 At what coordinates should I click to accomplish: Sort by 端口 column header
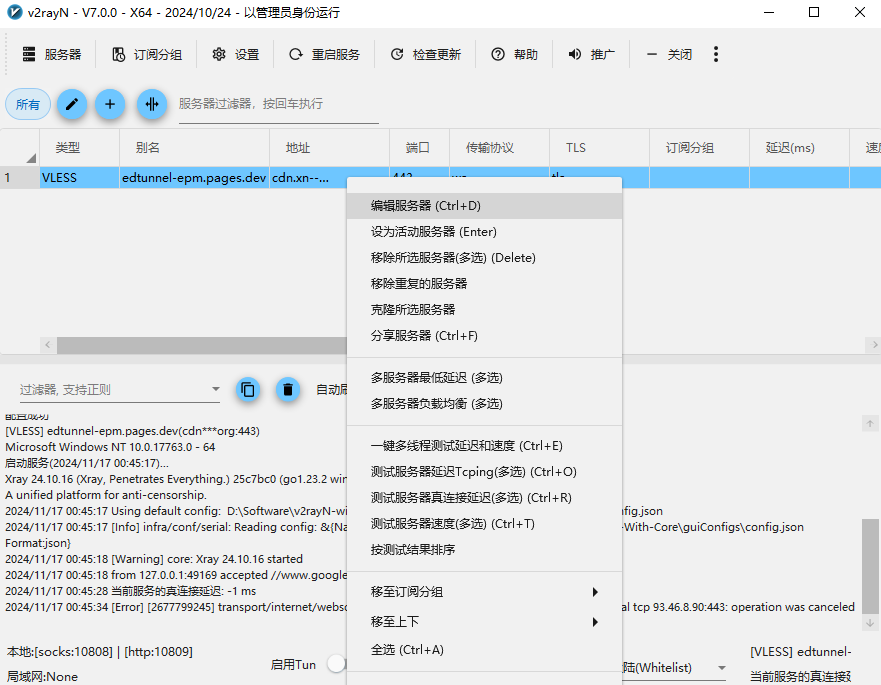pos(419,148)
